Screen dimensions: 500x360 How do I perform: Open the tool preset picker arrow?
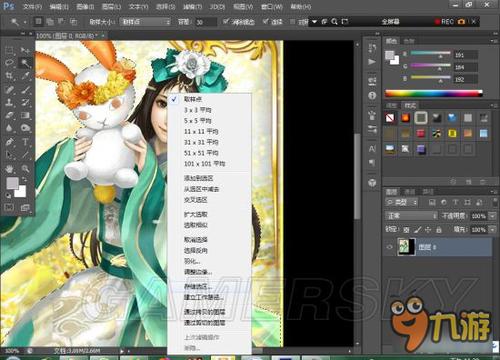click(x=25, y=22)
